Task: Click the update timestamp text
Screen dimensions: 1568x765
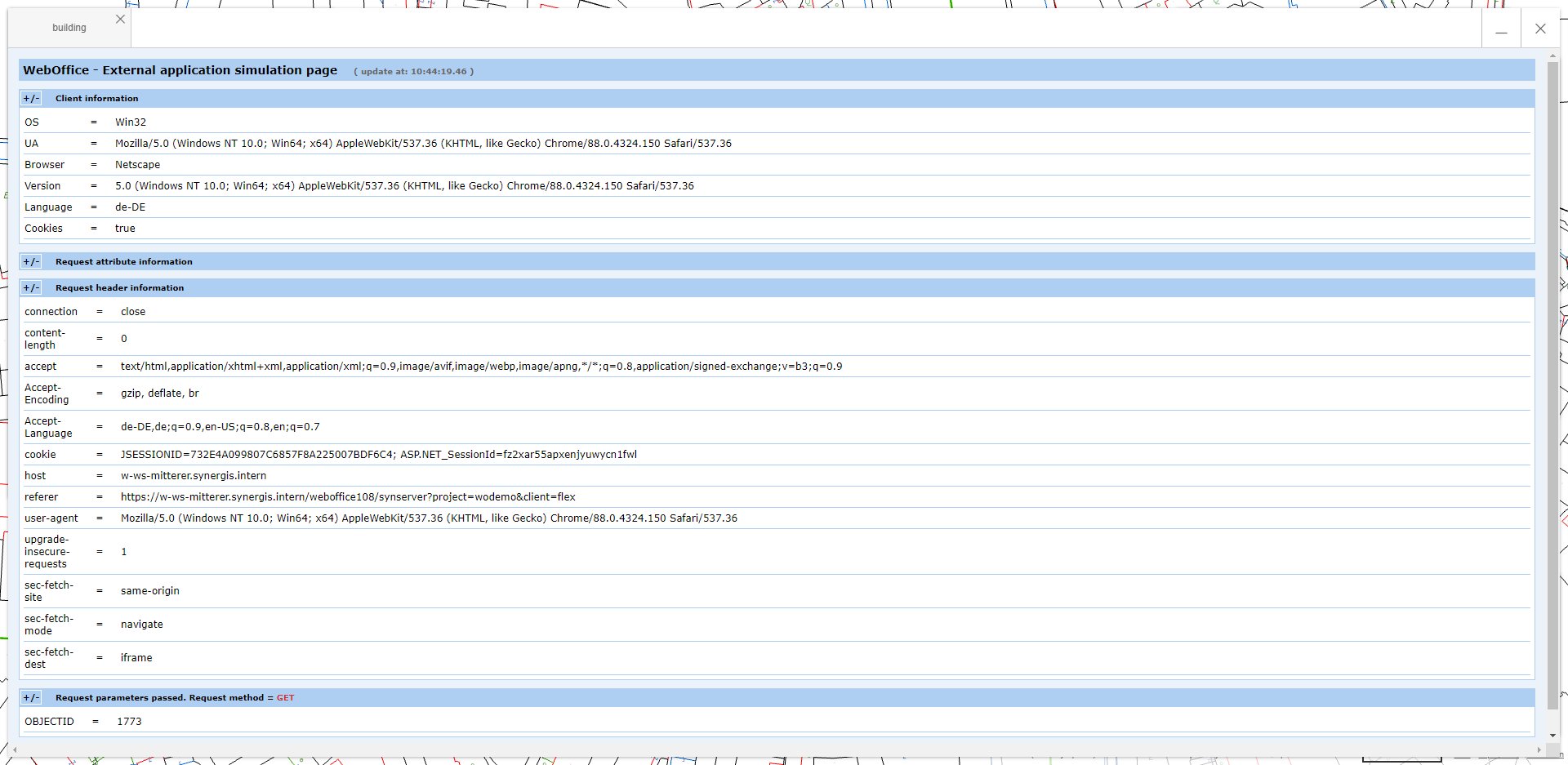Action: point(414,71)
